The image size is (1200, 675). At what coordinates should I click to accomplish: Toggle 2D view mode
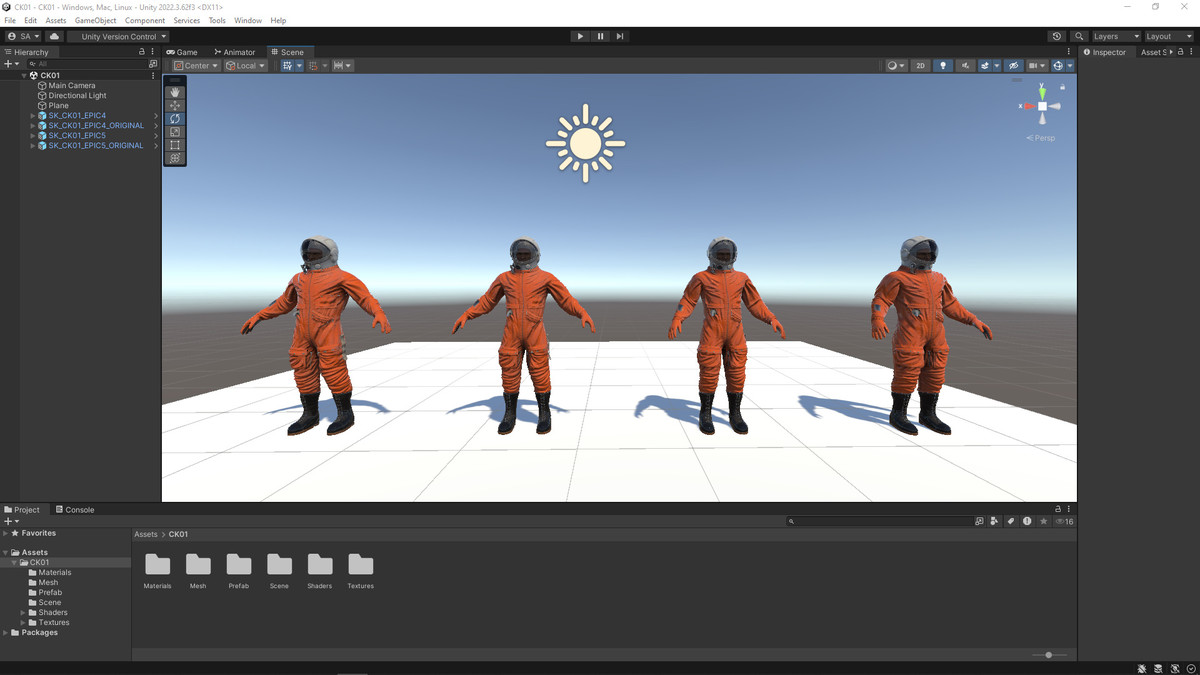click(x=920, y=66)
